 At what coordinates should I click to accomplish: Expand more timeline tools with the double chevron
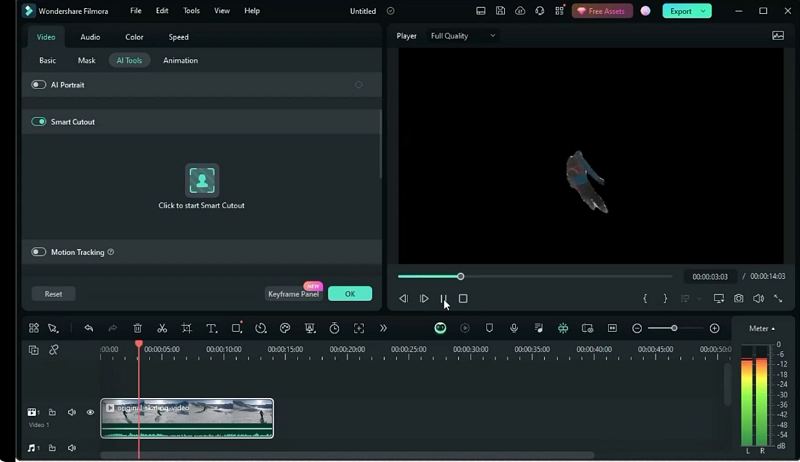[383, 328]
